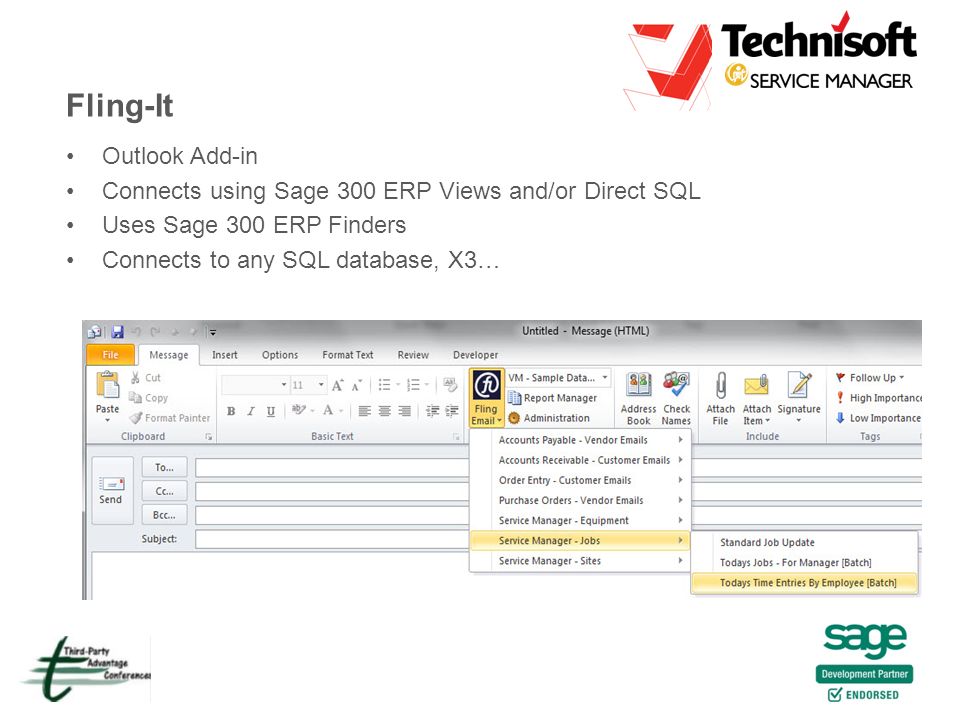Set Low Importance on message
Image resolution: width=960 pixels, height=720 pixels.
(879, 418)
